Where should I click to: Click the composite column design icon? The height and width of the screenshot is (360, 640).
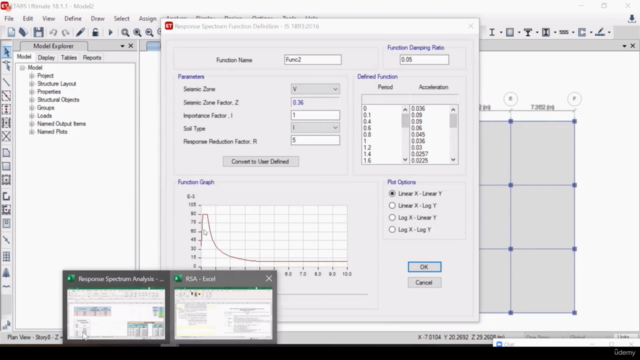[x=546, y=32]
